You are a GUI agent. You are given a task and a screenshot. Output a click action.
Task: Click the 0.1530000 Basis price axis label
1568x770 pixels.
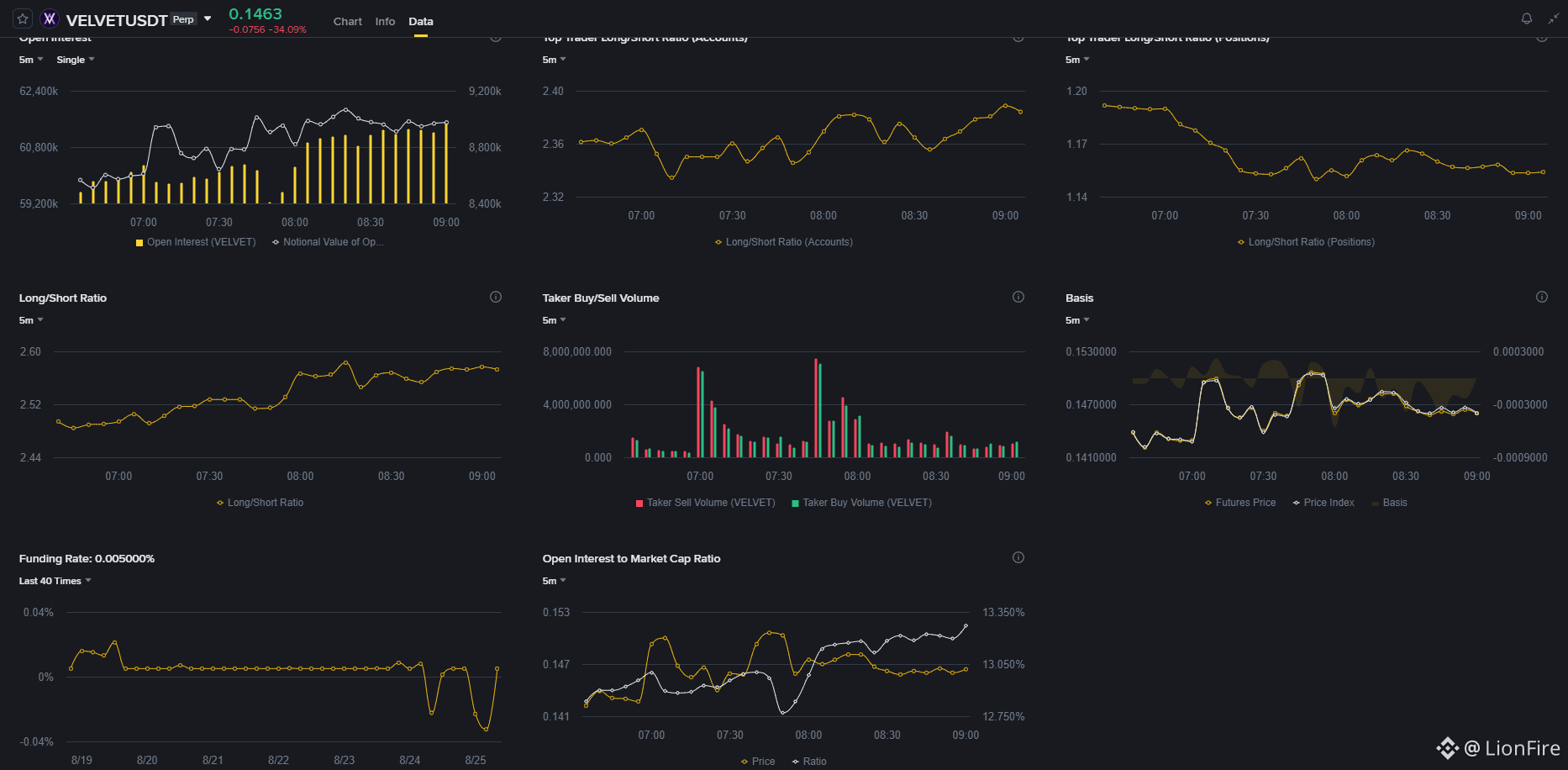click(x=1092, y=351)
